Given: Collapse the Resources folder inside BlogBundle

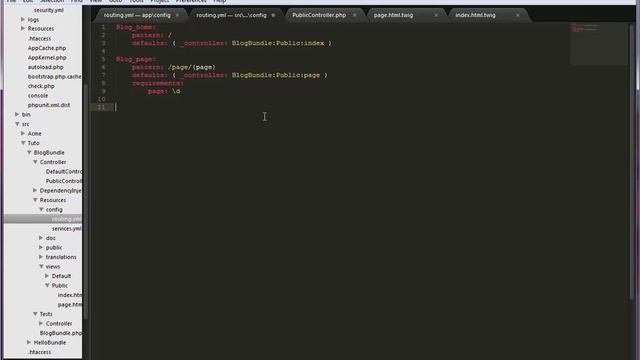Looking at the screenshot, I should click(35, 200).
